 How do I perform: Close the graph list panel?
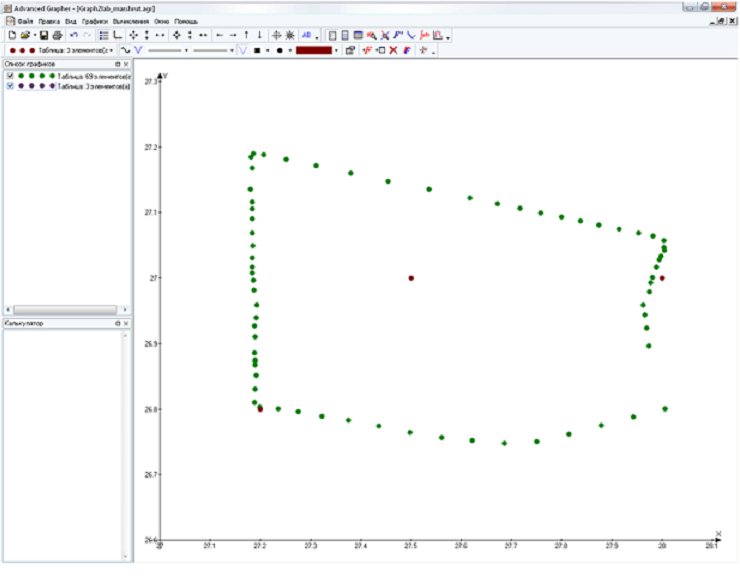point(126,64)
